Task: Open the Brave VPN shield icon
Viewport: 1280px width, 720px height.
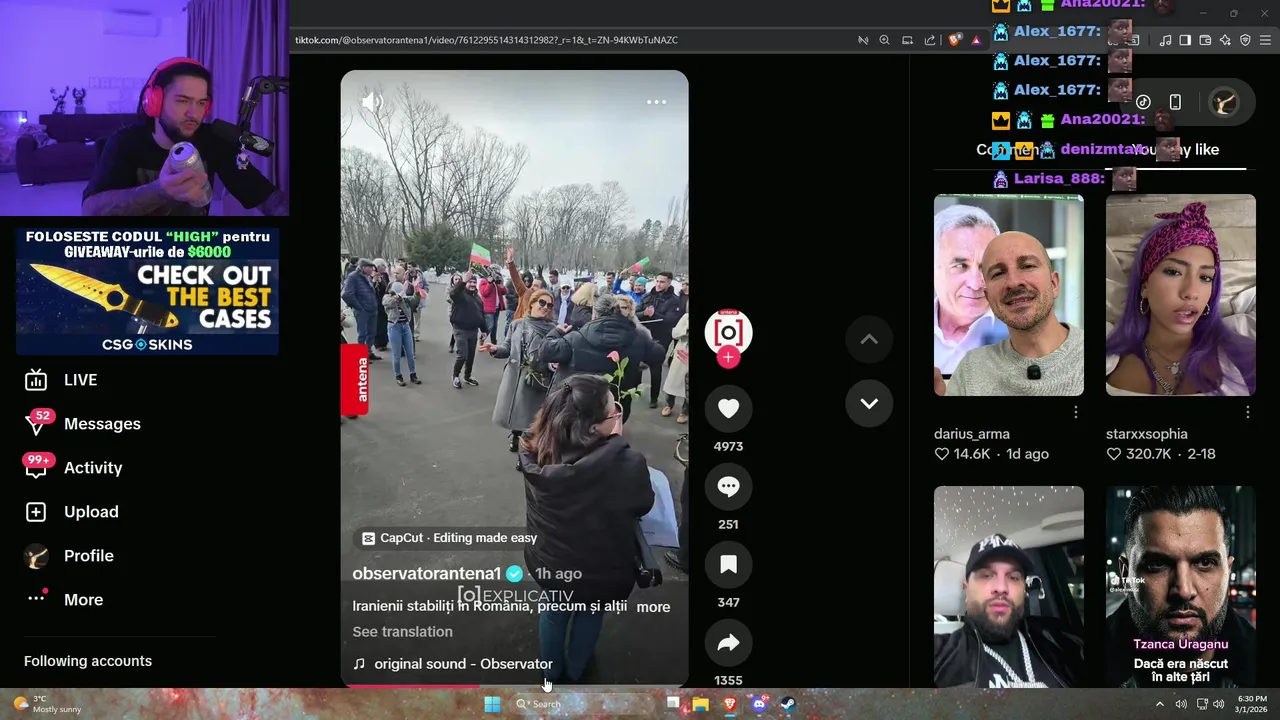Action: (x=1245, y=40)
